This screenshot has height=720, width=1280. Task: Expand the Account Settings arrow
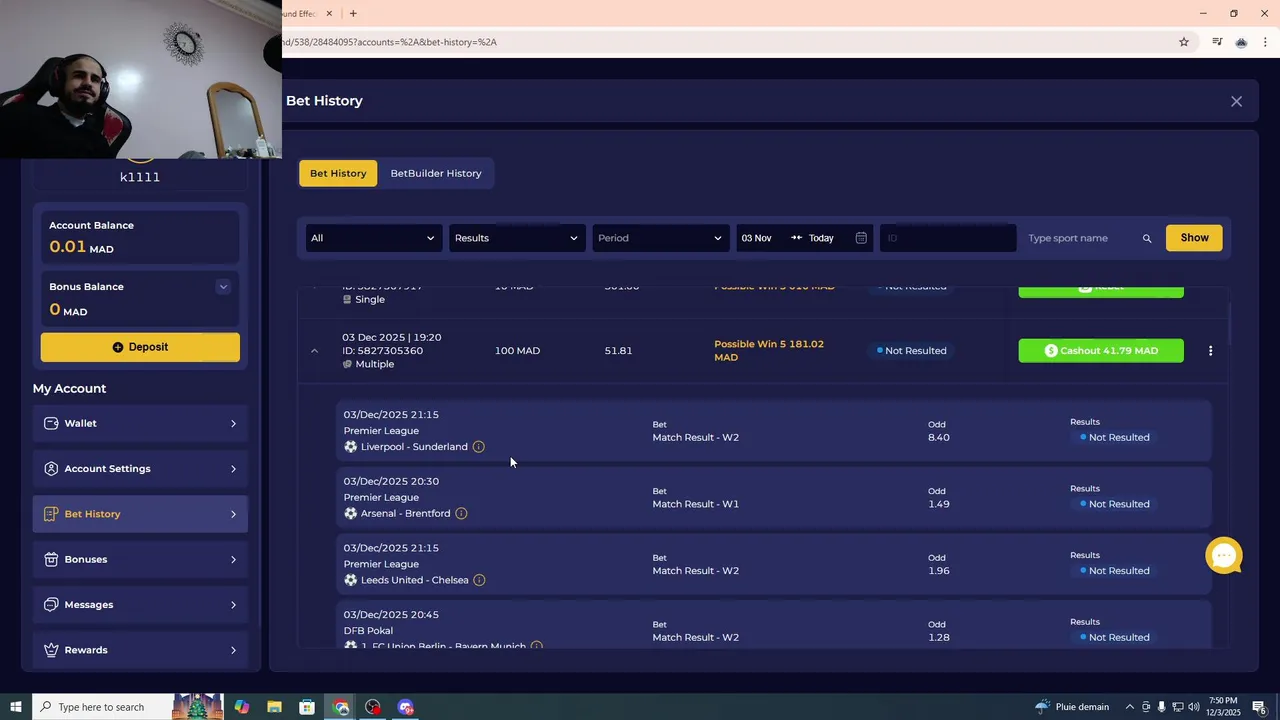coord(233,469)
